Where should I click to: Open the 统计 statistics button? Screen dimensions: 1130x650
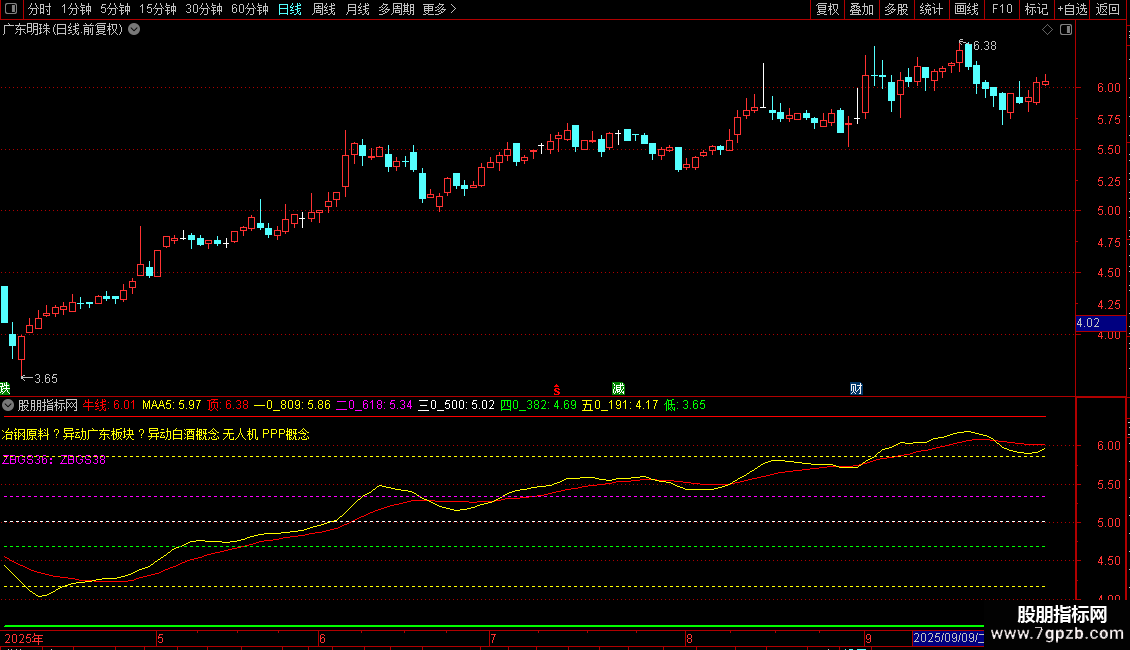tap(930, 9)
